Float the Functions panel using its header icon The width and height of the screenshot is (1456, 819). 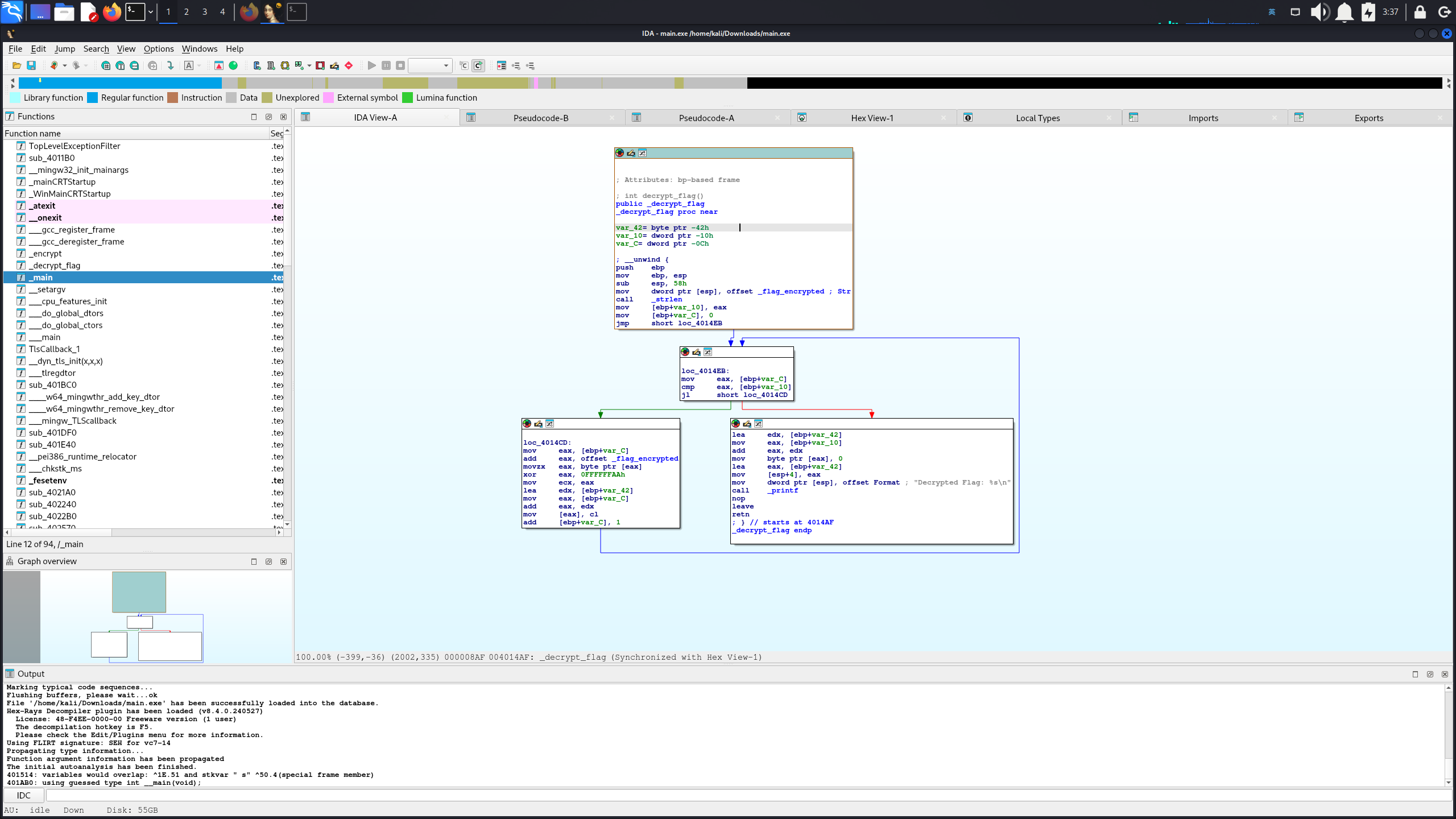coord(268,117)
